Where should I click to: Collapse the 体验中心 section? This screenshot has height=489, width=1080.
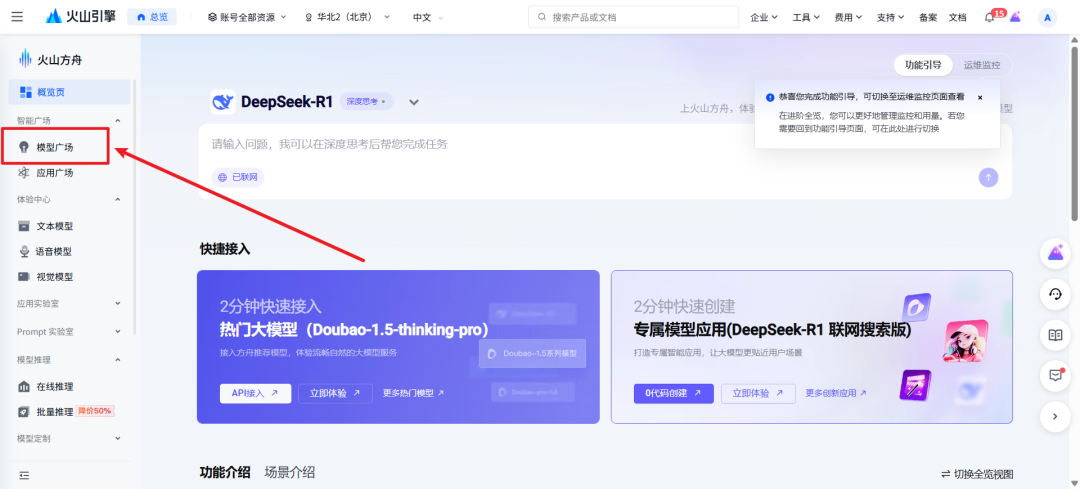[117, 200]
